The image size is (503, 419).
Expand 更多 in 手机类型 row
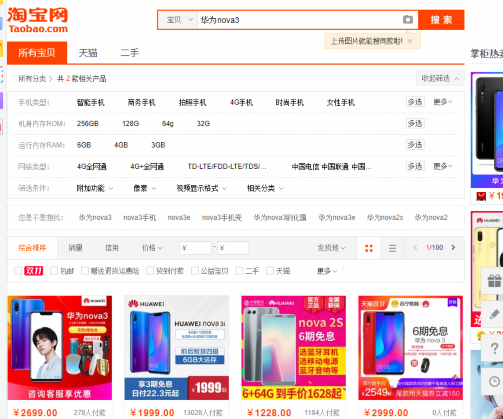[x=443, y=102]
